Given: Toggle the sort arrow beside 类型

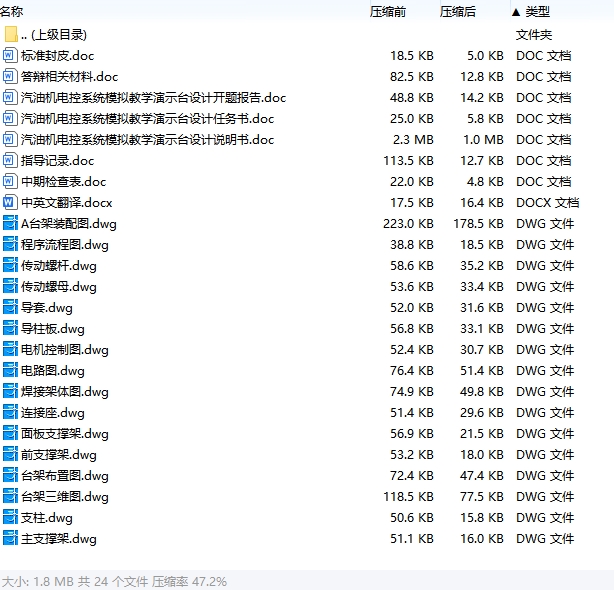Looking at the screenshot, I should pos(516,13).
